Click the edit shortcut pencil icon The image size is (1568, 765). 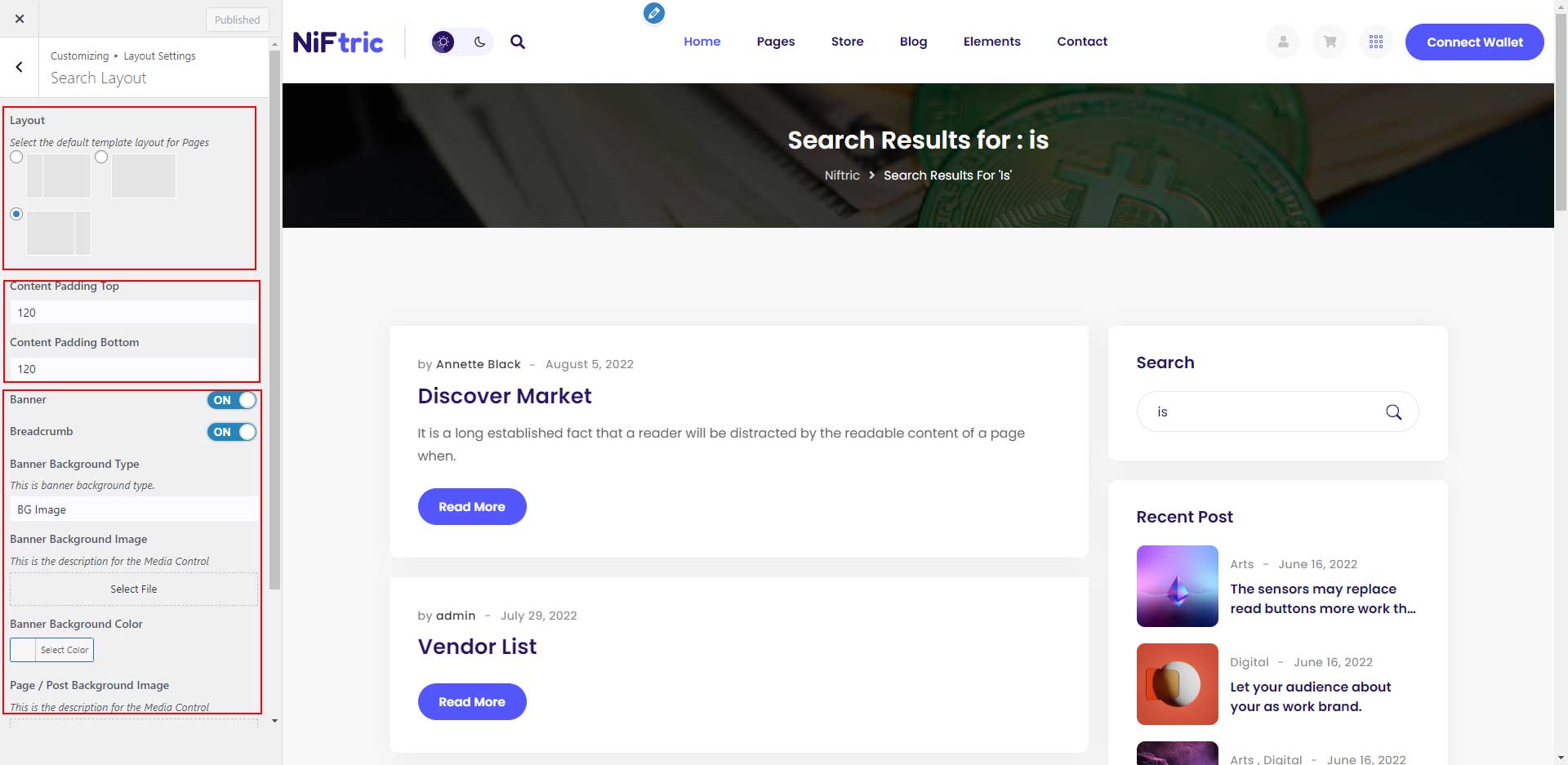653,13
